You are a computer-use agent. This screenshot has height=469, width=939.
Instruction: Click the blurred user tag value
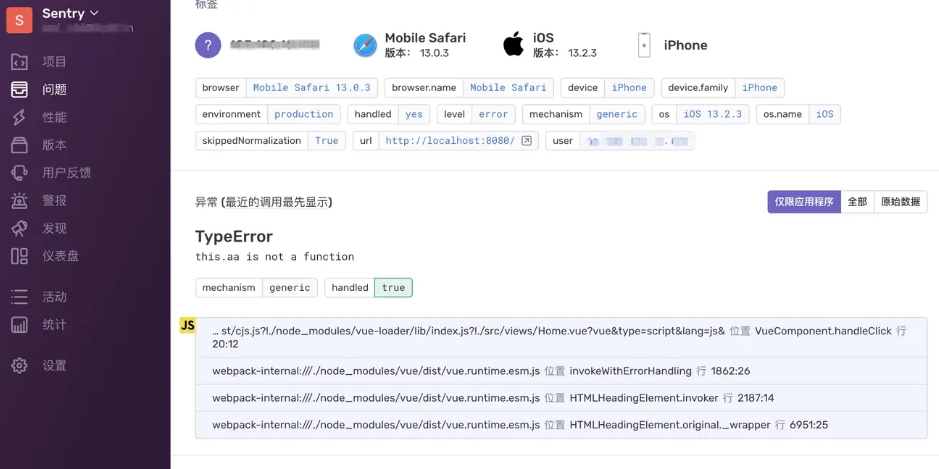click(x=637, y=141)
